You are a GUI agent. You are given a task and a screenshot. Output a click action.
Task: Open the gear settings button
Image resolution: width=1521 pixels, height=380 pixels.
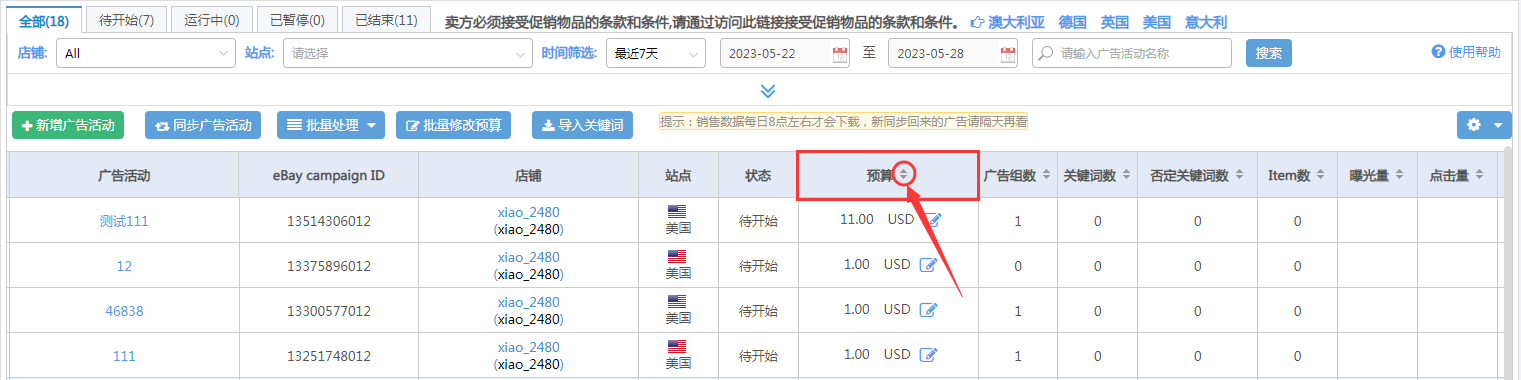1473,125
